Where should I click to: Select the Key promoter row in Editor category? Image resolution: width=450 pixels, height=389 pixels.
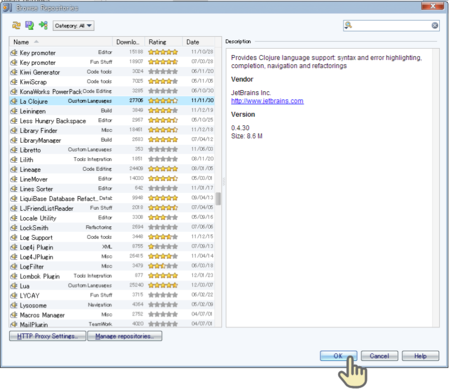[x=112, y=52]
